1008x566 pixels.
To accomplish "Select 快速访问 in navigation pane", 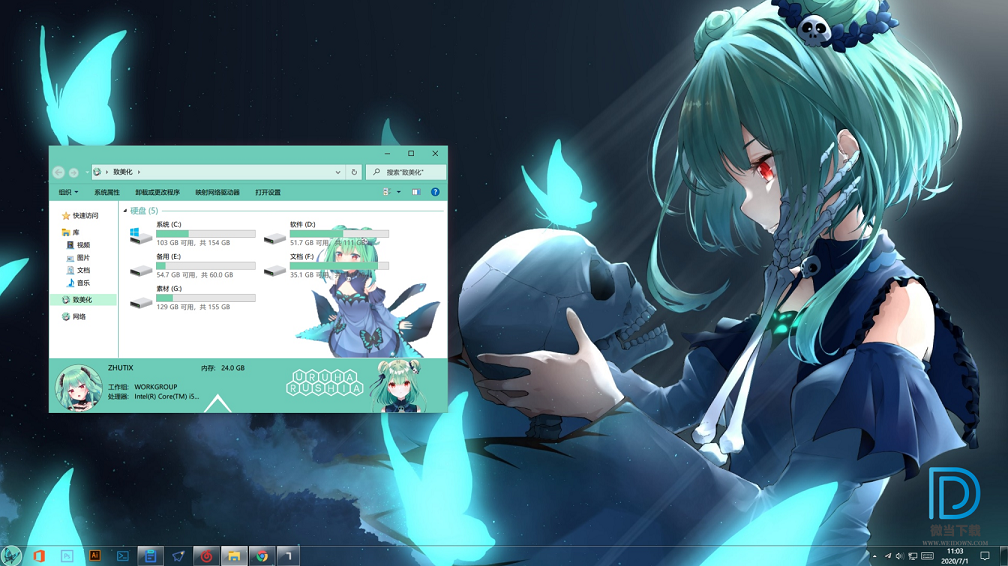I will [80, 216].
